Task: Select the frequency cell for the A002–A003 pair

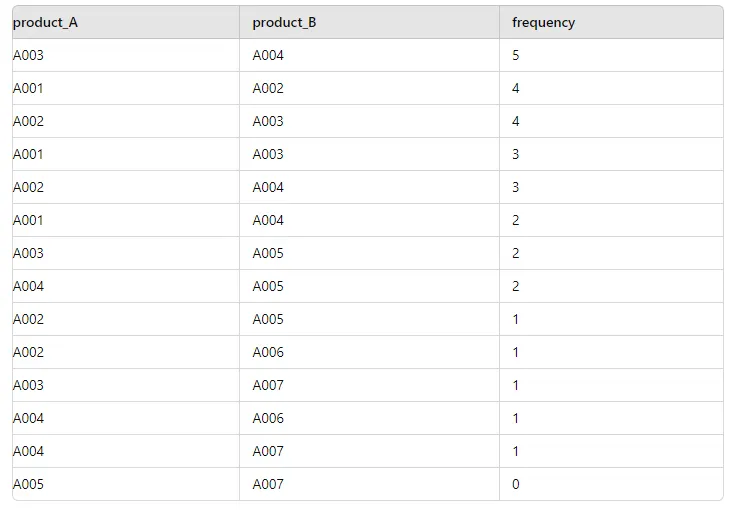Action: tap(516, 121)
